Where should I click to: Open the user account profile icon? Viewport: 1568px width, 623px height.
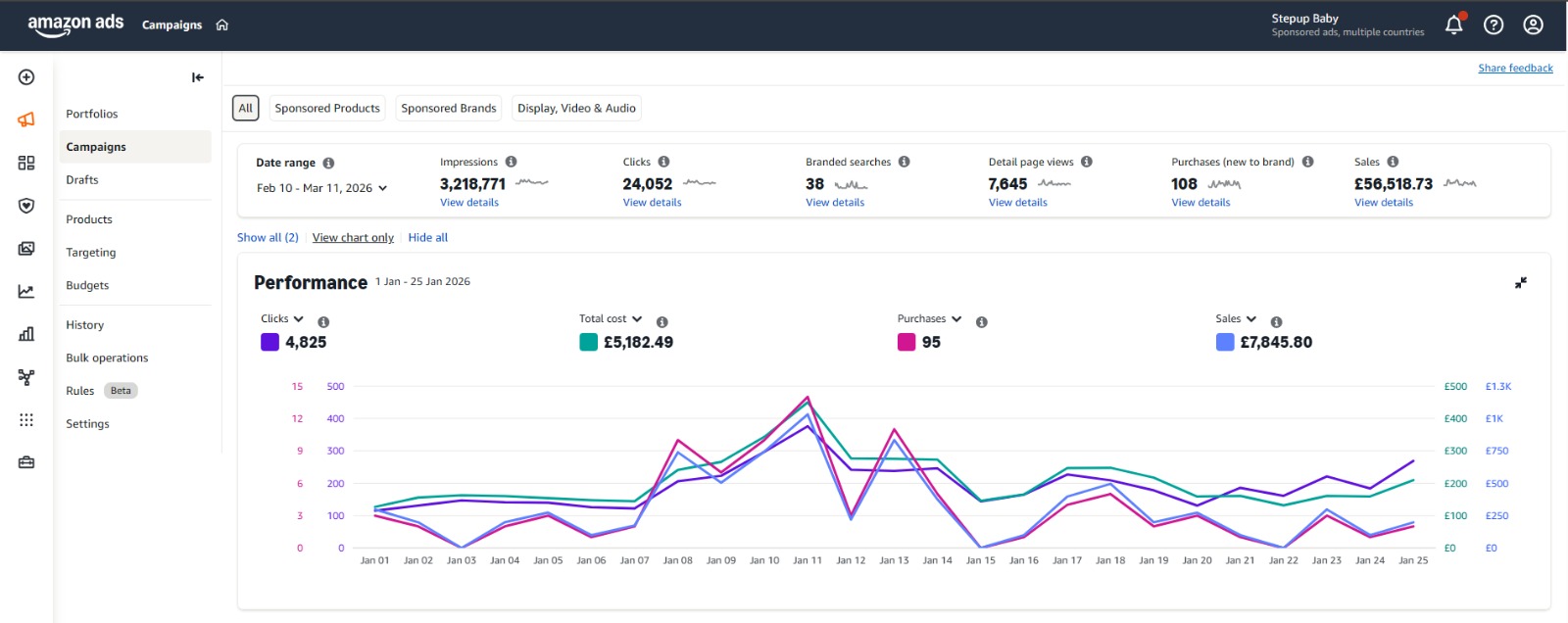[x=1533, y=25]
